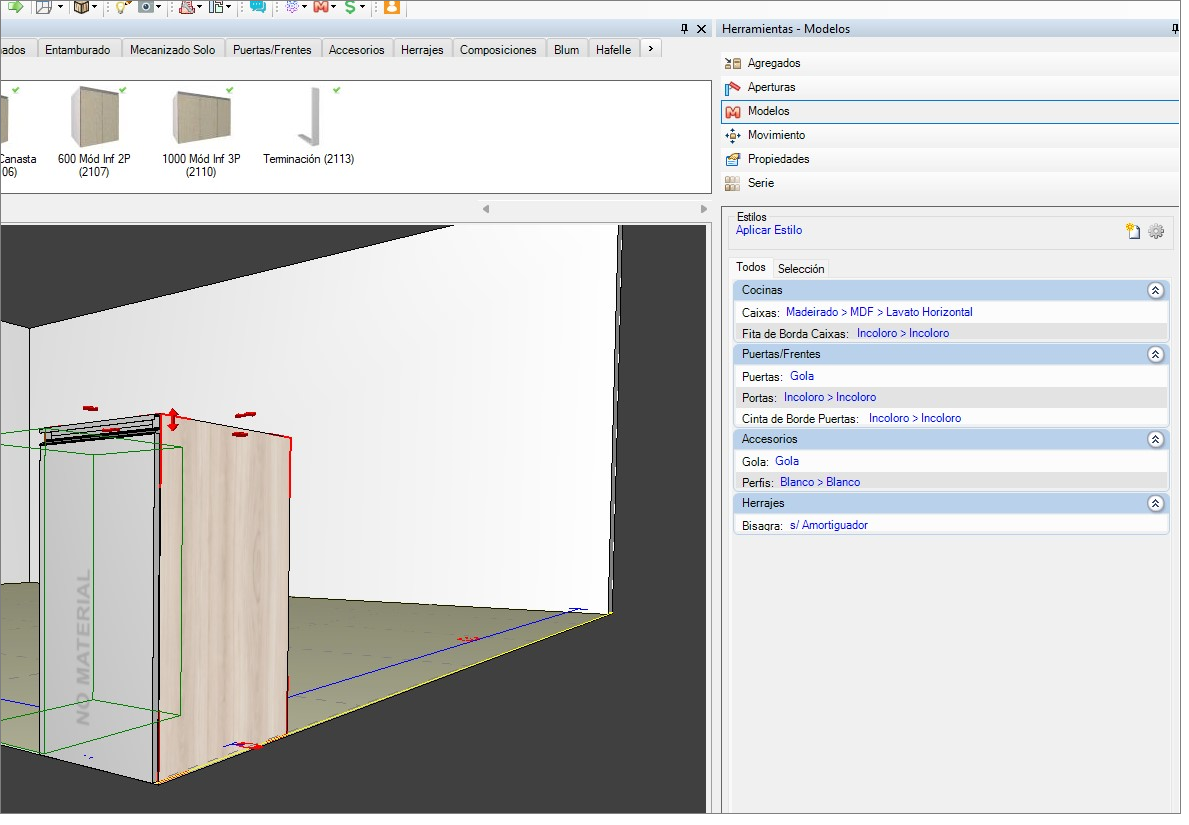1189x825 pixels.
Task: Select the Terminación (2113) thumbnail
Action: (x=309, y=116)
